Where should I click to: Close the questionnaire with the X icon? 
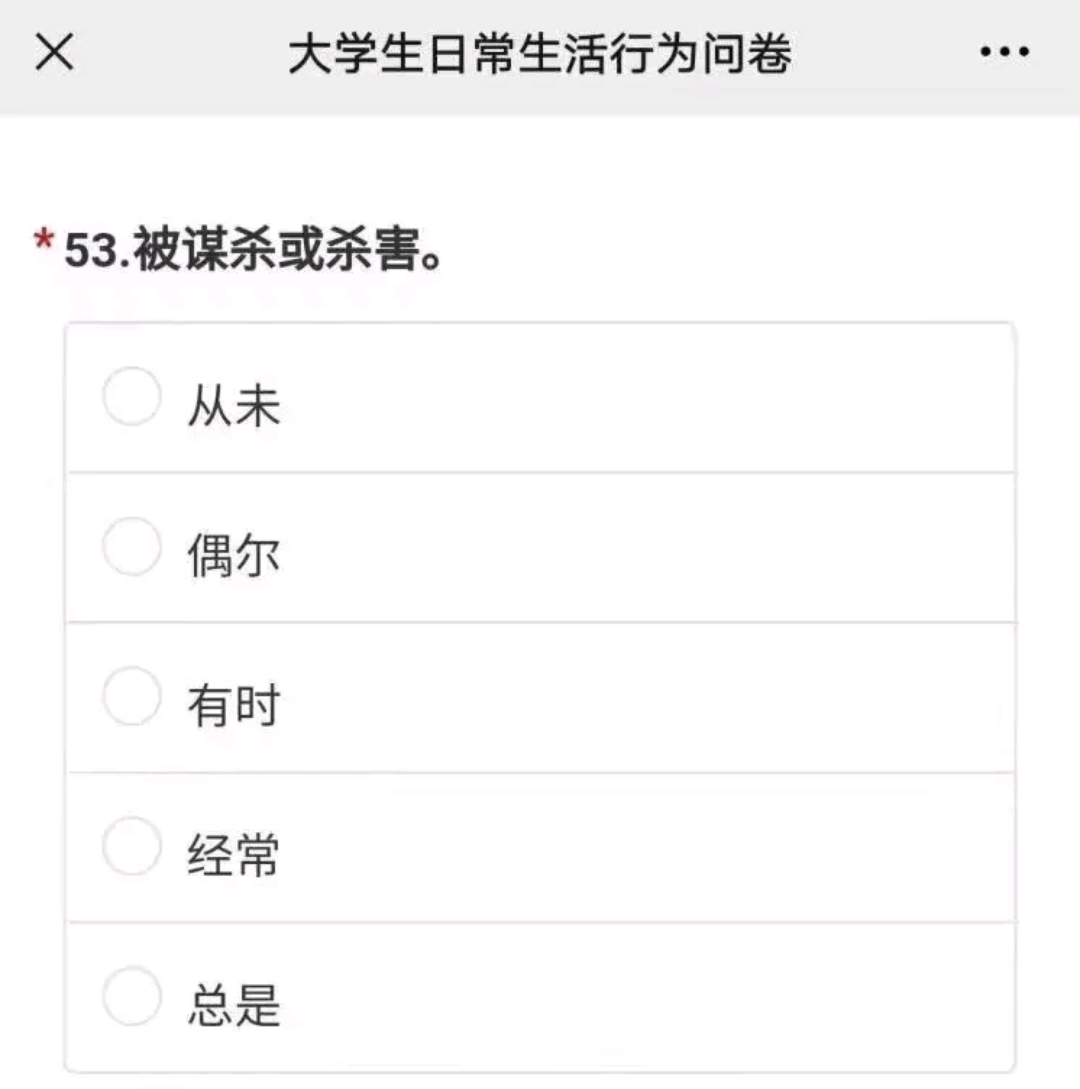54,54
